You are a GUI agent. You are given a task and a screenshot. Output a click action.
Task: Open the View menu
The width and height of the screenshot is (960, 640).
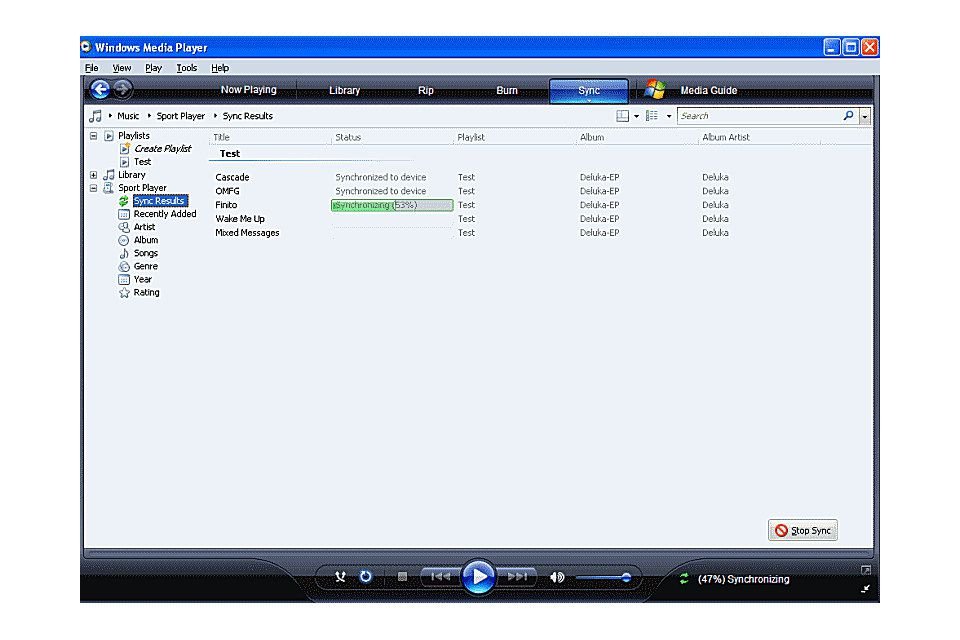point(122,68)
